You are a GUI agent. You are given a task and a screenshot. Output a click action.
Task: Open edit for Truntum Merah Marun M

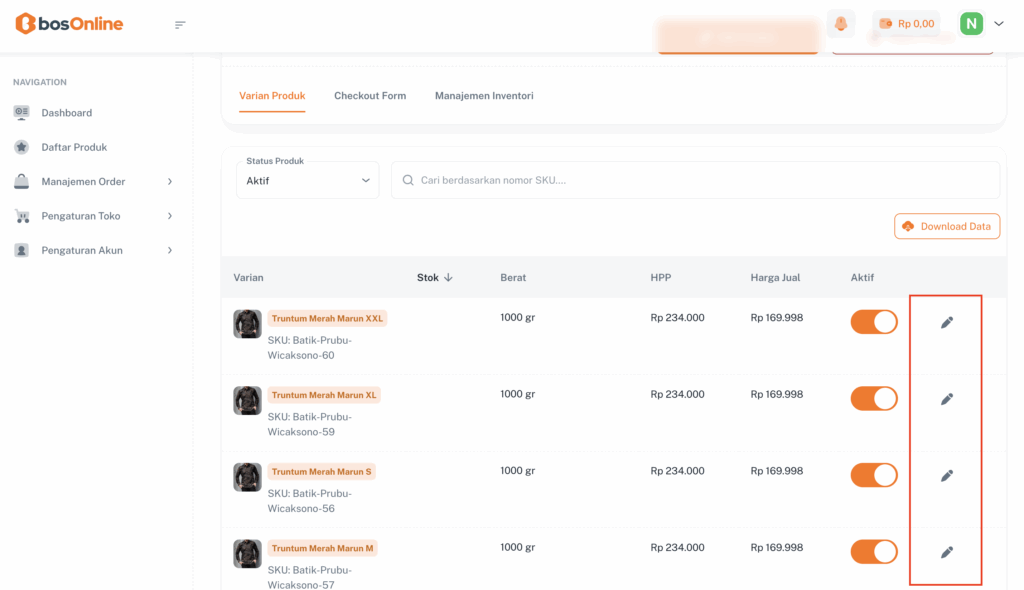[947, 552]
